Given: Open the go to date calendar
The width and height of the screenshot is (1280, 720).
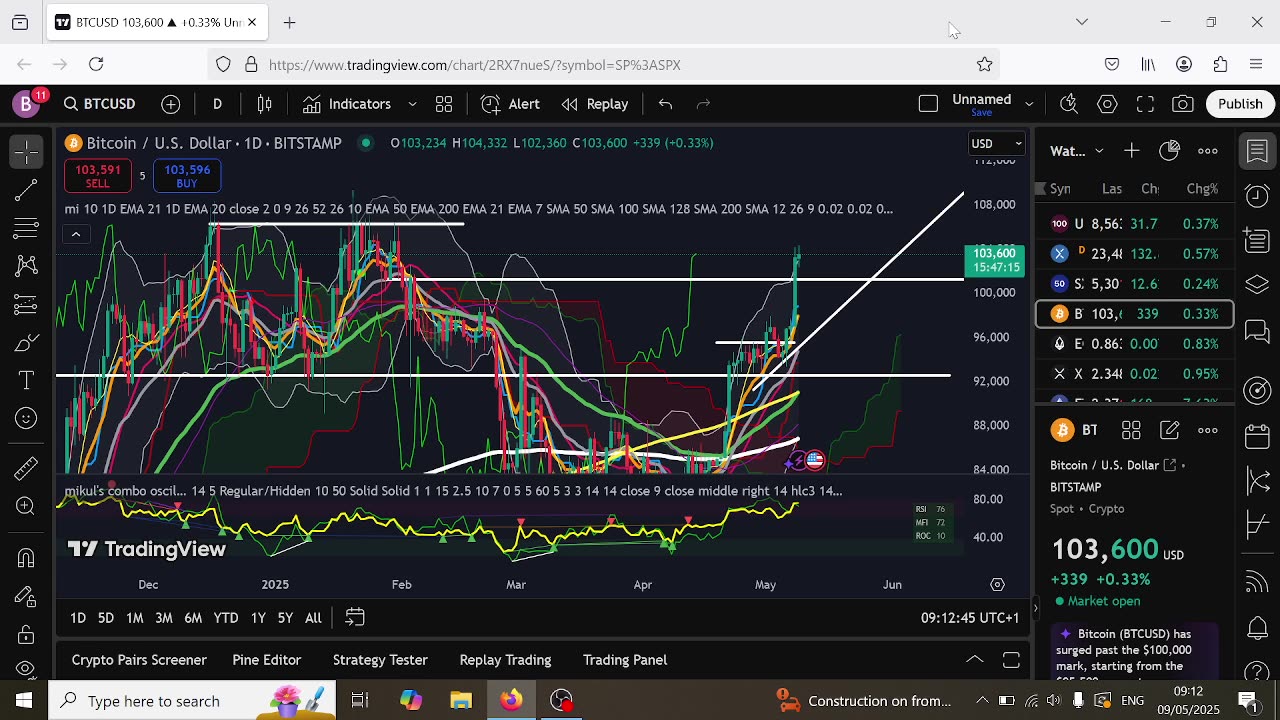Looking at the screenshot, I should [x=355, y=618].
